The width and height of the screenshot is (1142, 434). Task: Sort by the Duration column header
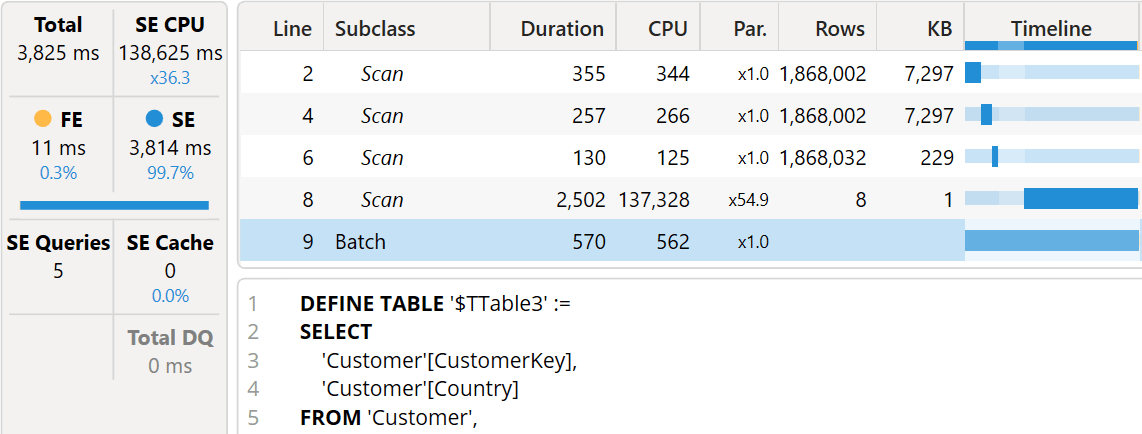click(562, 29)
